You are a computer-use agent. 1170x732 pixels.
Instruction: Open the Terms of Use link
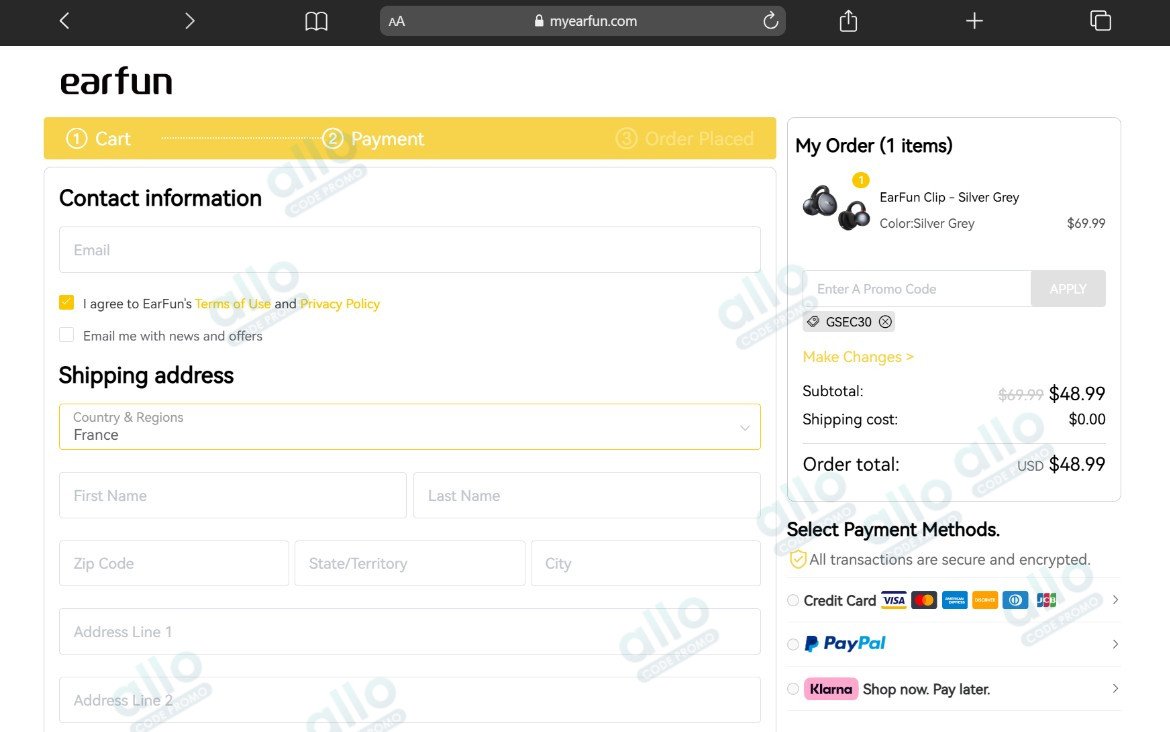tap(233, 304)
